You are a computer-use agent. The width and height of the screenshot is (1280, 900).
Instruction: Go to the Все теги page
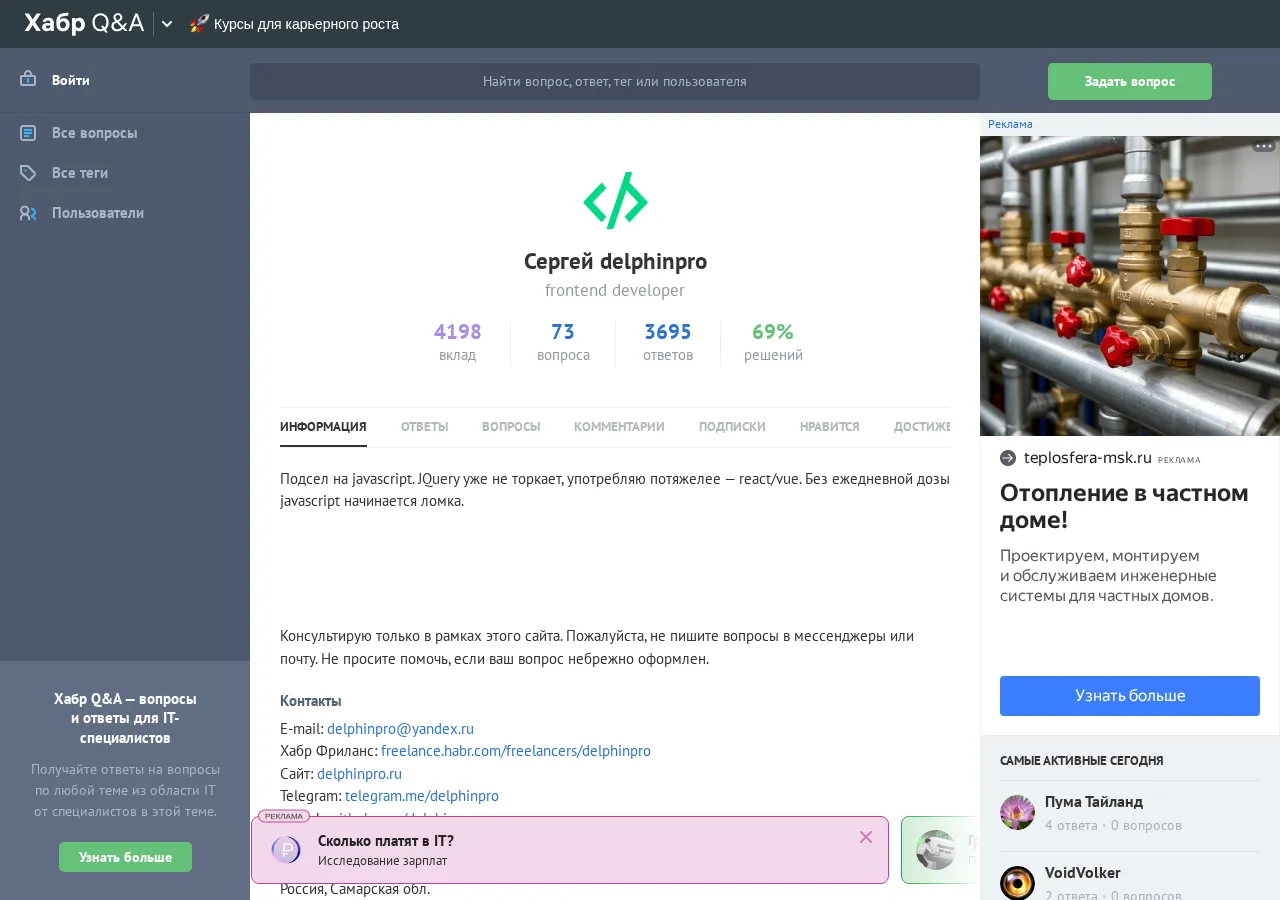coord(80,173)
